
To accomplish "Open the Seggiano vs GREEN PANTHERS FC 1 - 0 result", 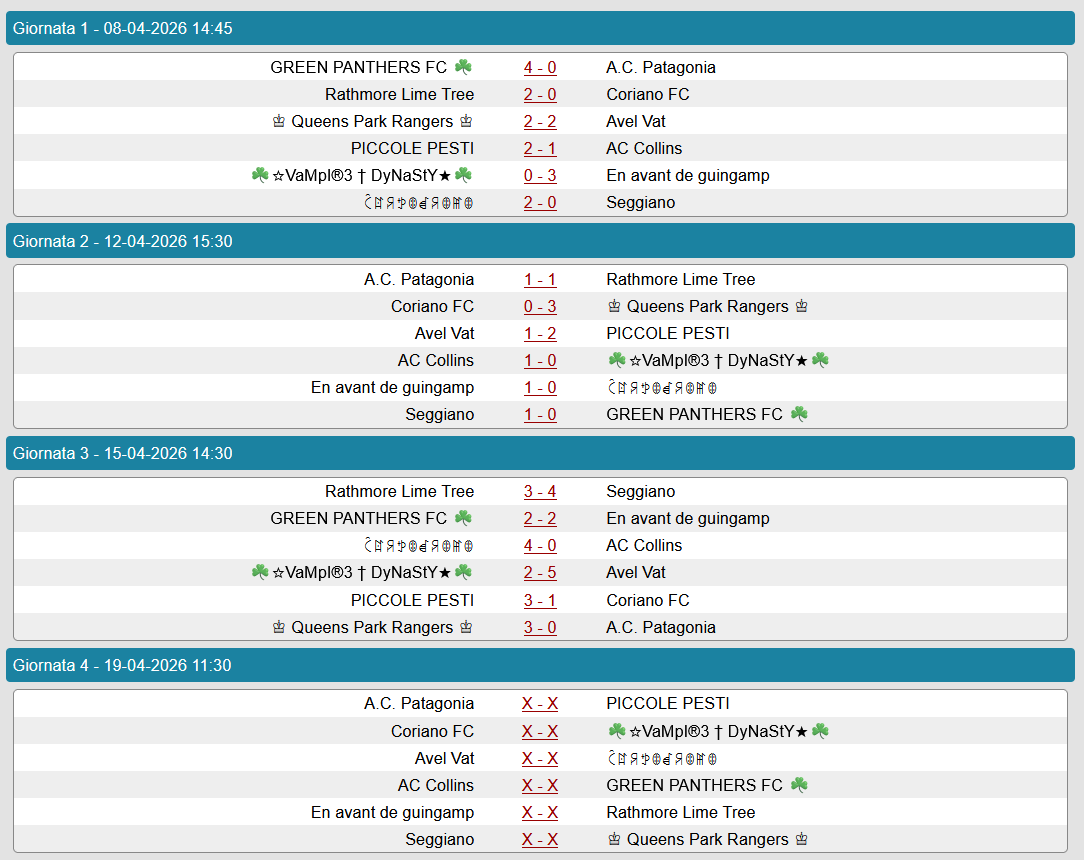I will coord(540,415).
